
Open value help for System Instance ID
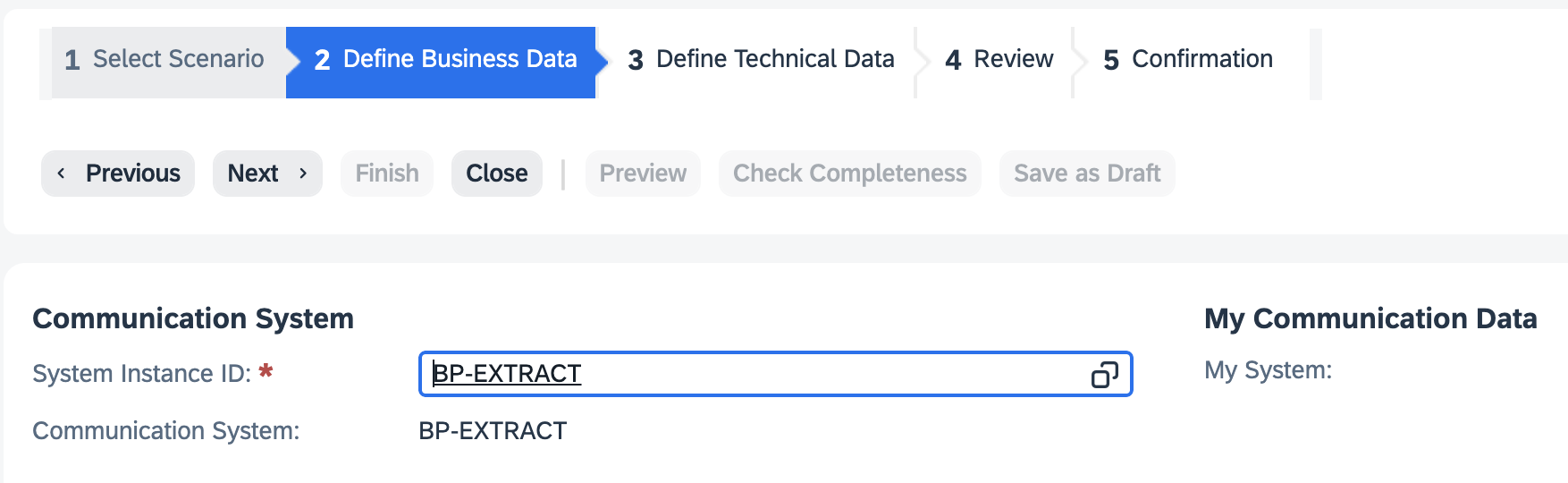point(1104,375)
